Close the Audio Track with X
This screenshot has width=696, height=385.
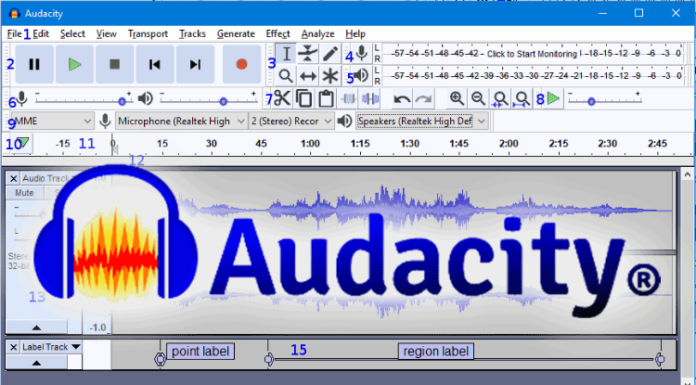13,179
